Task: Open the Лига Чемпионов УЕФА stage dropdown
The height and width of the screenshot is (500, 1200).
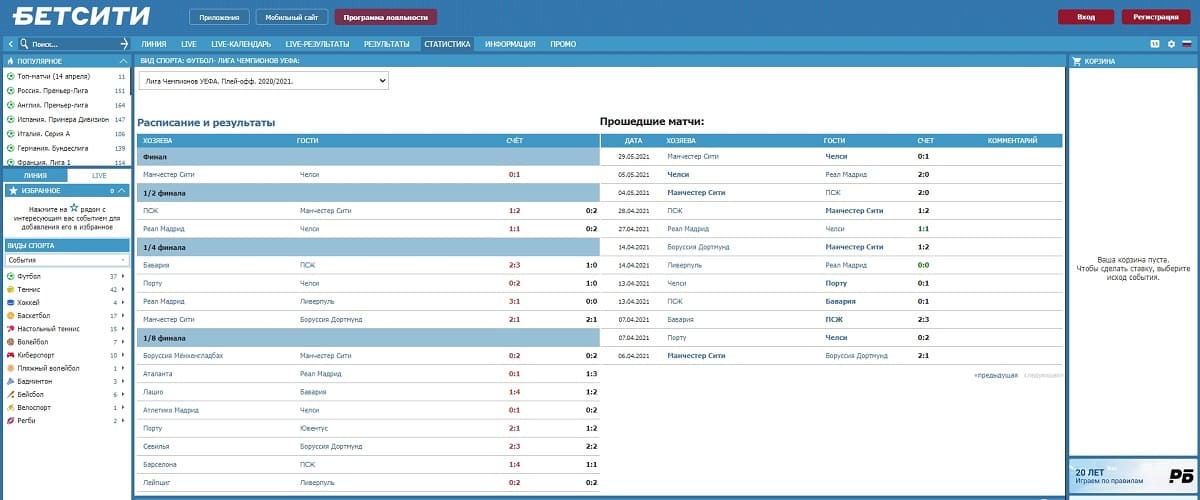Action: click(264, 80)
